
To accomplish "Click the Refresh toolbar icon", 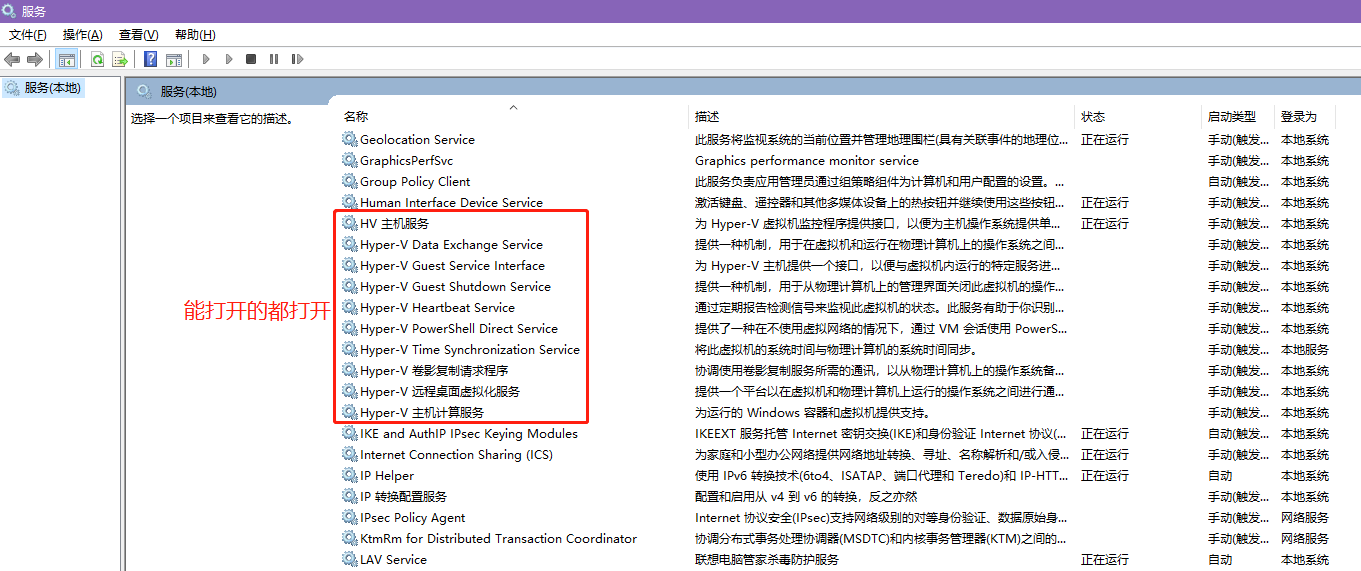I will pos(97,60).
